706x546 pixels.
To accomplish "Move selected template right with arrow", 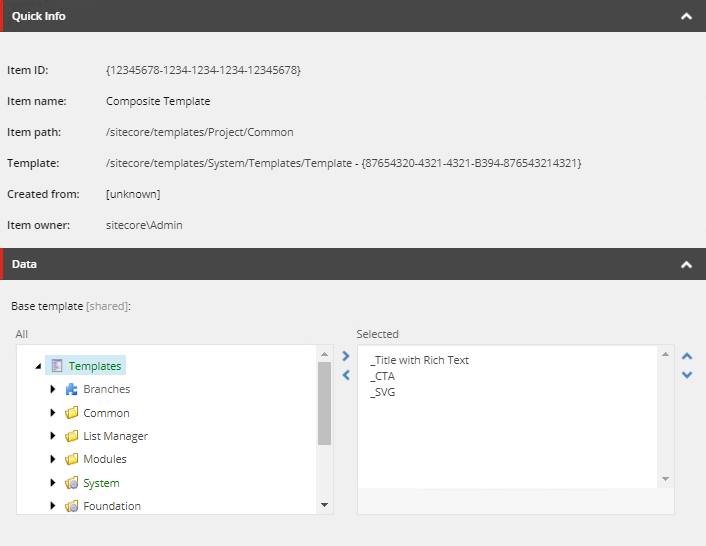I will (x=346, y=356).
